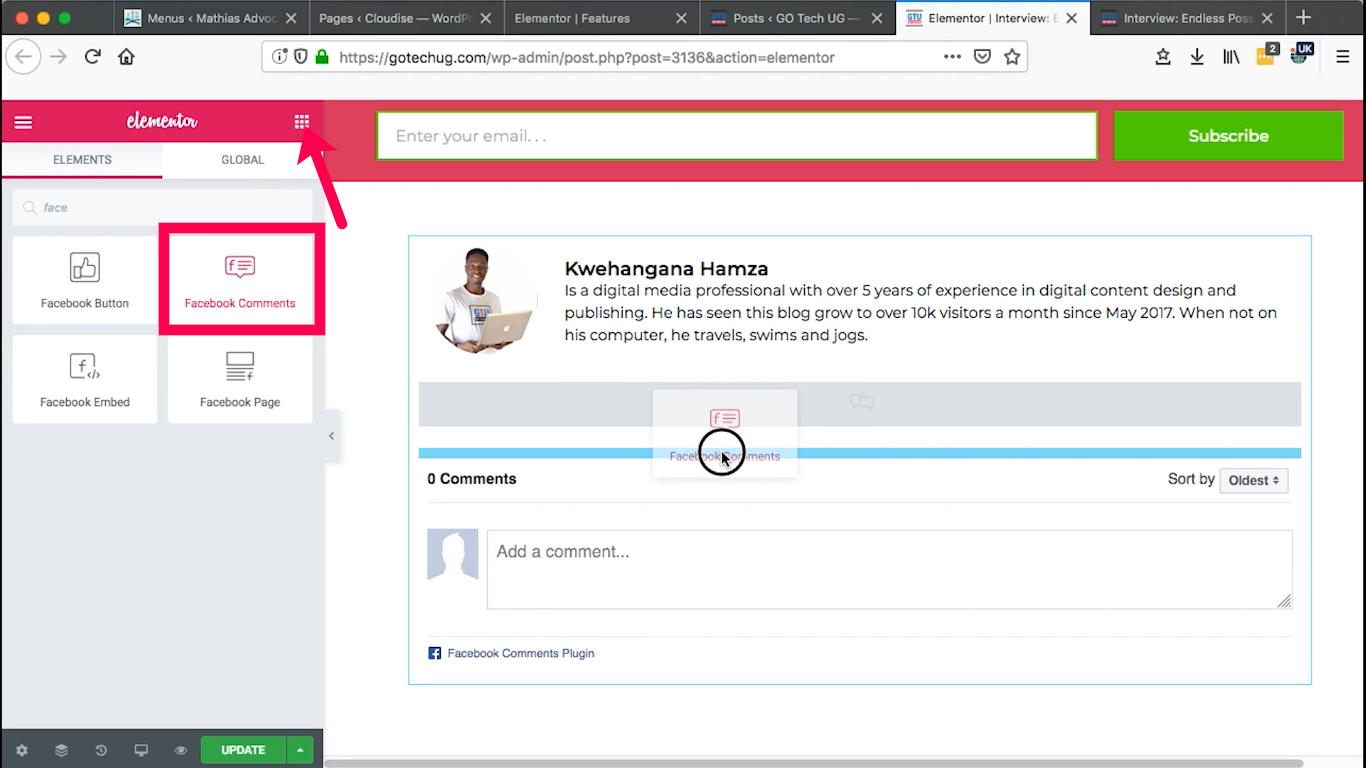Open the Sort by Oldest dropdown
Image resolution: width=1366 pixels, height=768 pixels.
[x=1254, y=481]
